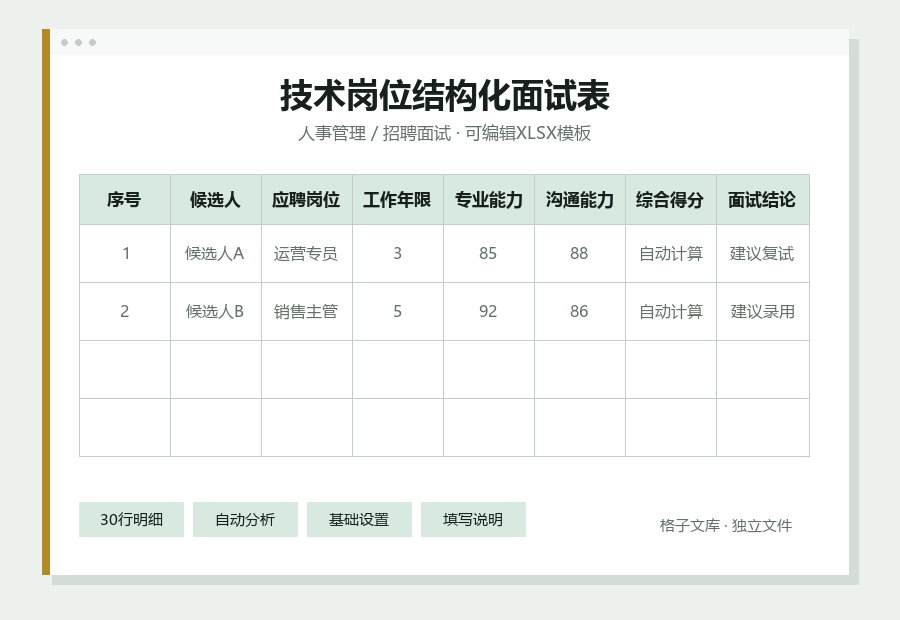This screenshot has width=900, height=620.
Task: Click the 工作年限 value 3
Action: click(x=398, y=253)
